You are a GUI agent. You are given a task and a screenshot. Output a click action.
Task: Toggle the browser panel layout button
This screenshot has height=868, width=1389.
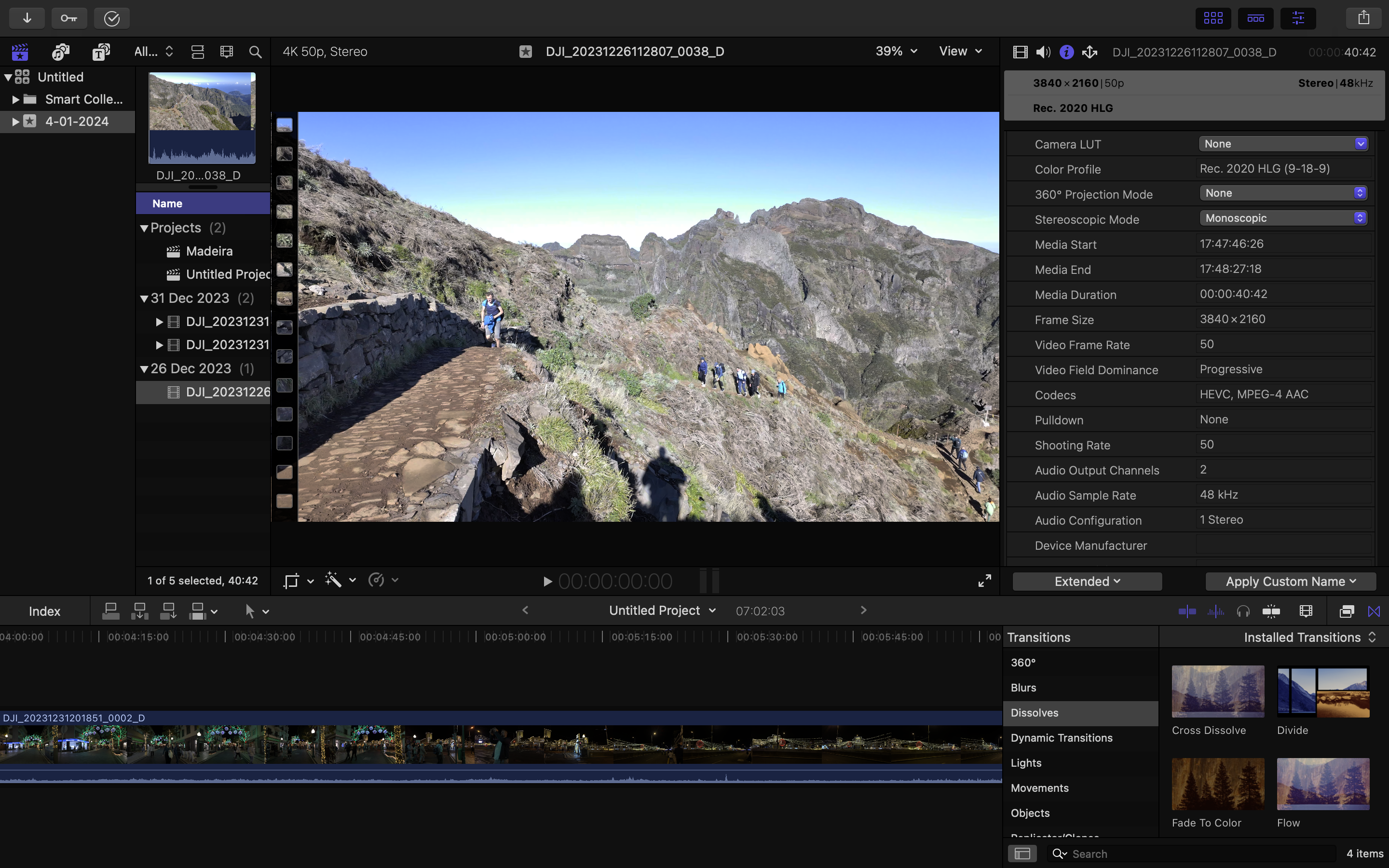point(1213,18)
